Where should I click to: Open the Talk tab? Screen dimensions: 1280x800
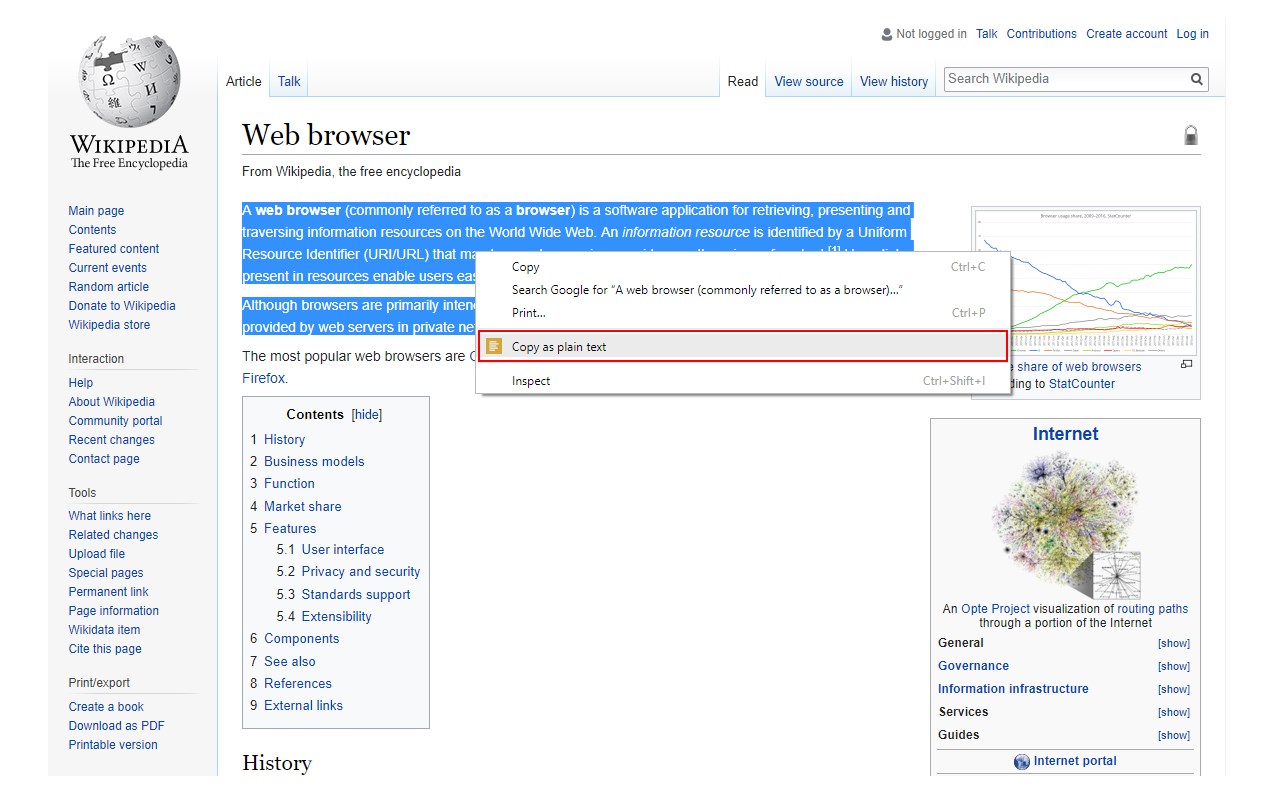289,82
